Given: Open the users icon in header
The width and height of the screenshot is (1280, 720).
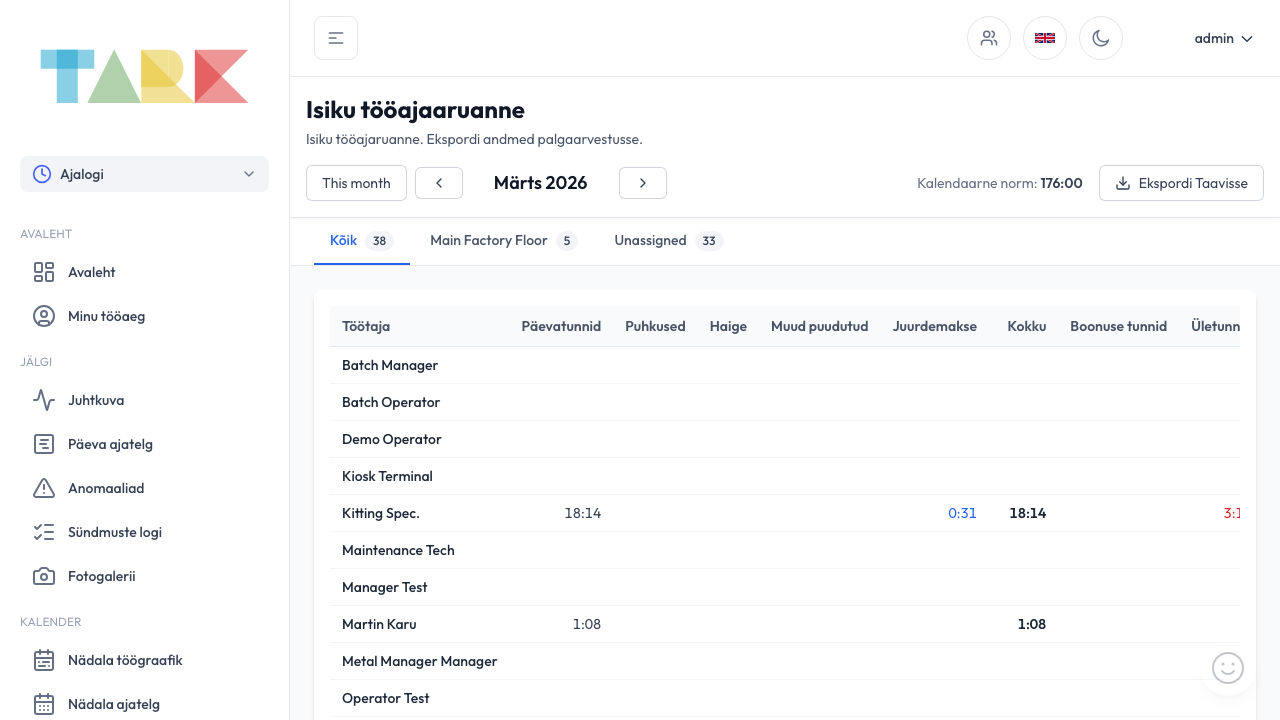Looking at the screenshot, I should 989,38.
